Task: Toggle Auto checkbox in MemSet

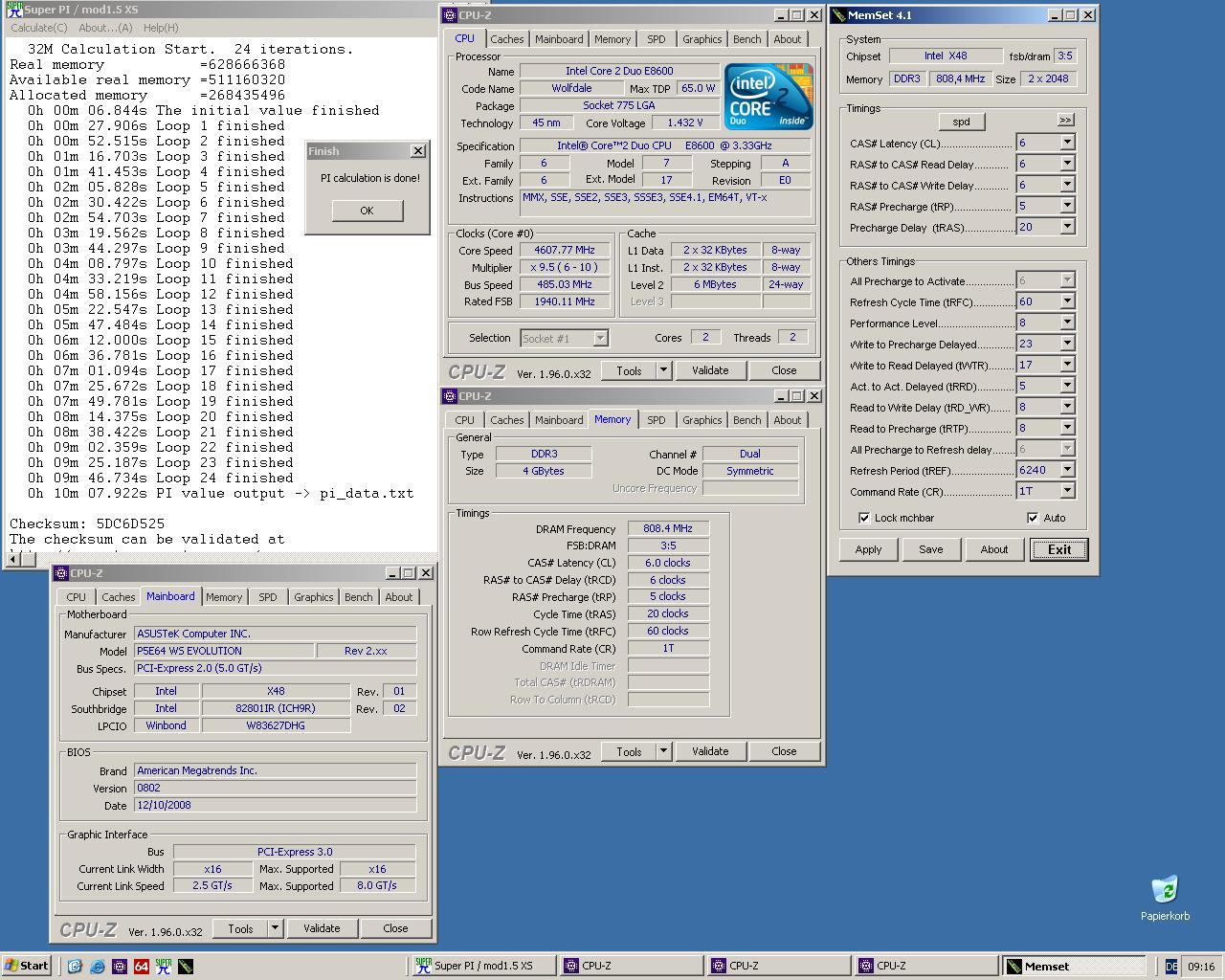Action: click(x=1033, y=518)
